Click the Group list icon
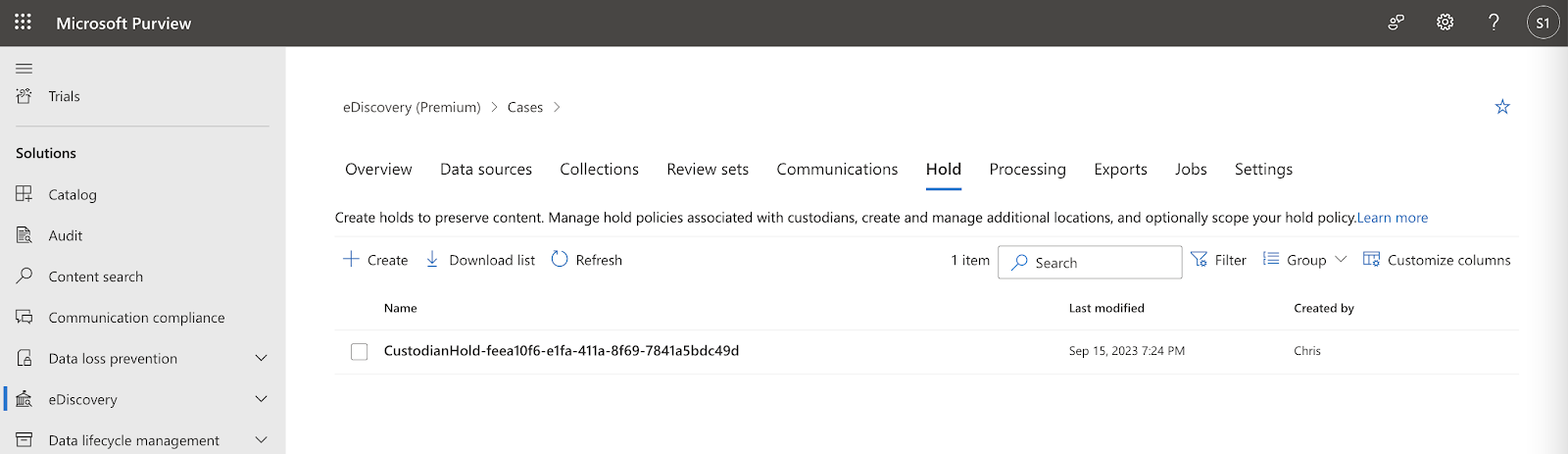1568x454 pixels. [1271, 260]
